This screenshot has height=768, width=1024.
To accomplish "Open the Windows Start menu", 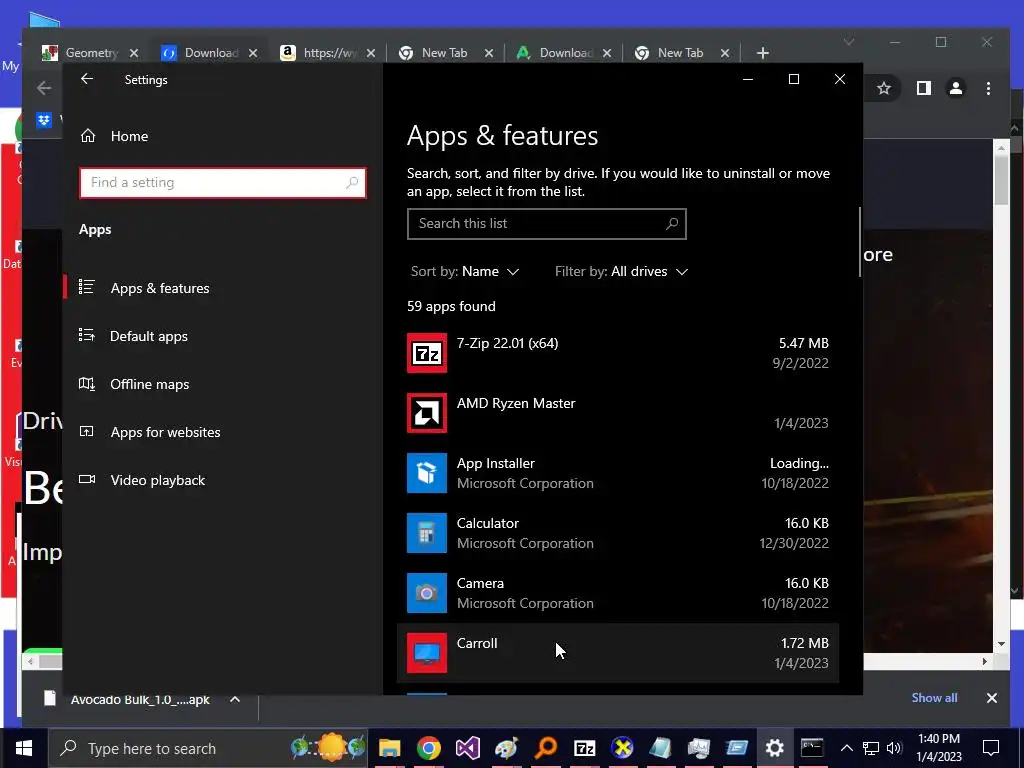I will [x=24, y=748].
